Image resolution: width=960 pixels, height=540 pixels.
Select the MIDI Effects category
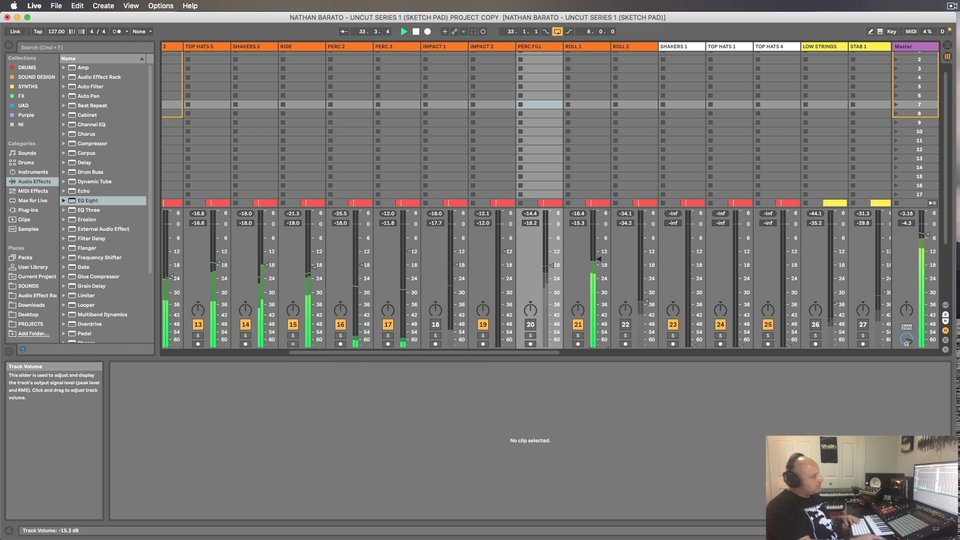(32, 191)
